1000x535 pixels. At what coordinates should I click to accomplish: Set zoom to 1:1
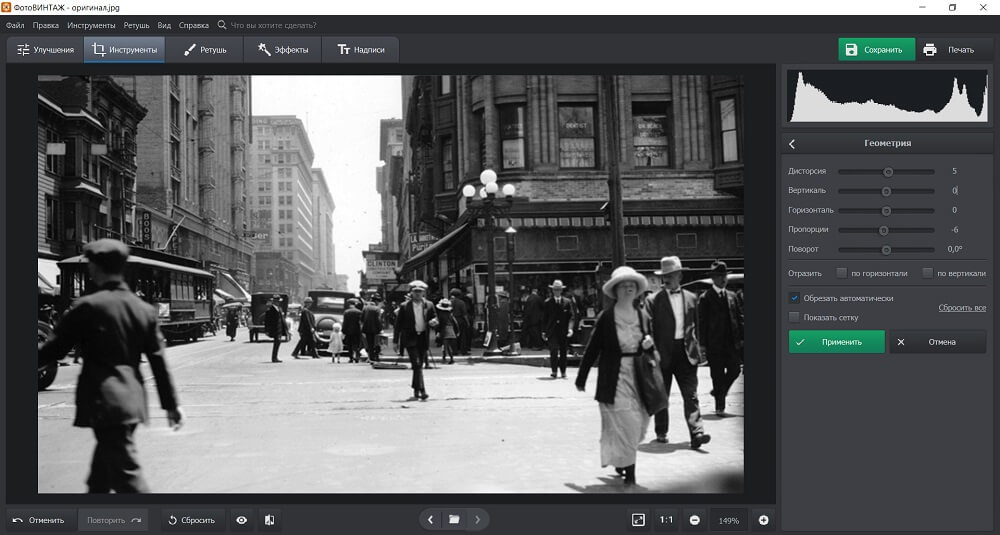[666, 520]
